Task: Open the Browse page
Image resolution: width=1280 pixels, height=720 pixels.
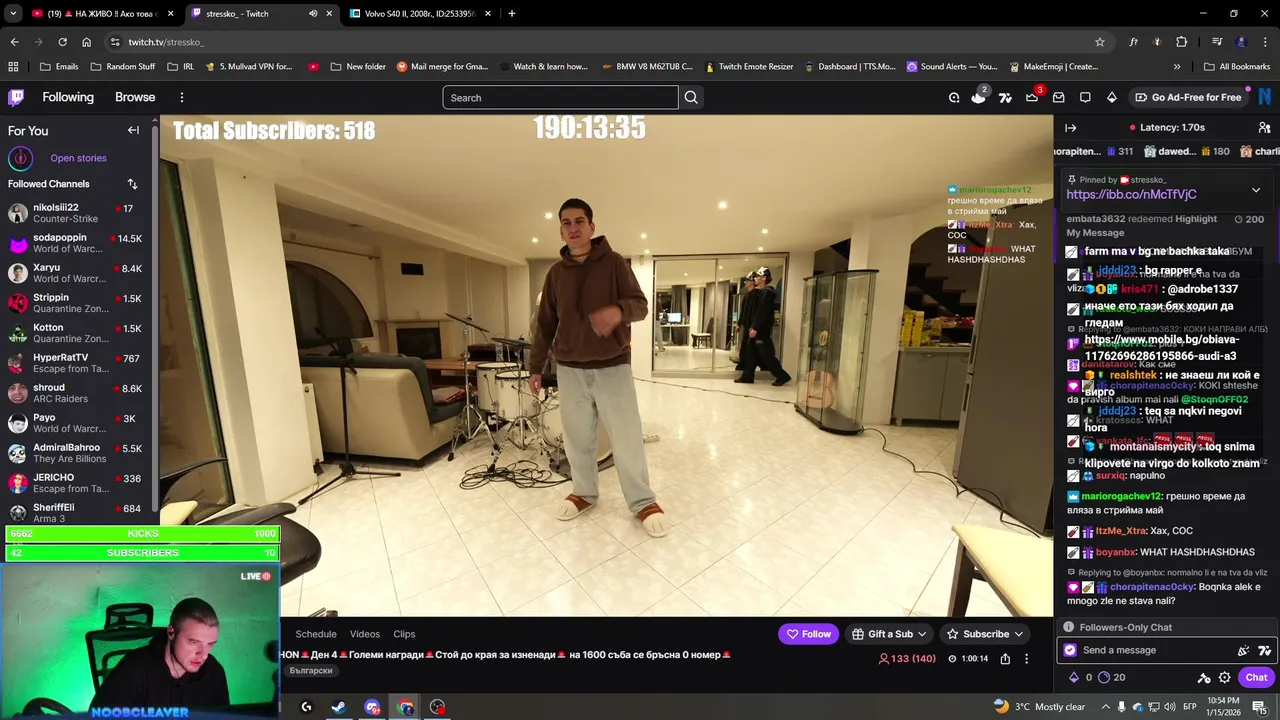Action: pos(135,97)
